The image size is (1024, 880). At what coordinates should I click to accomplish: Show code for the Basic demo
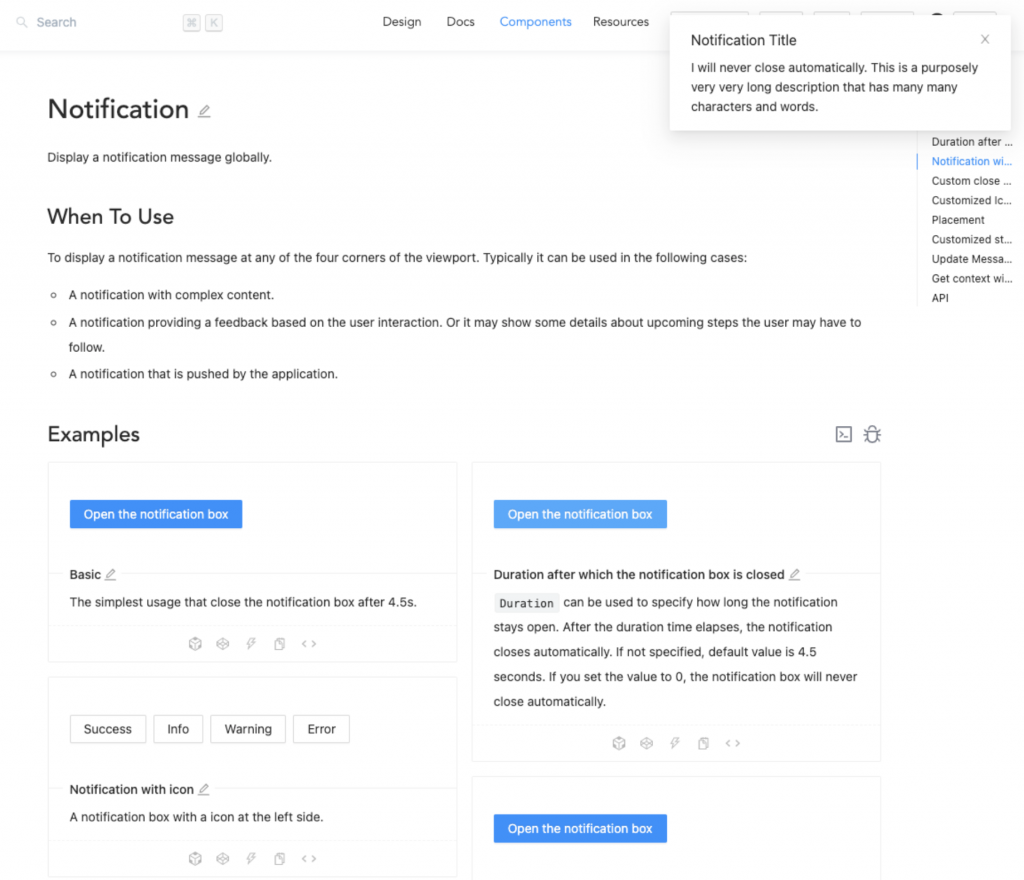309,644
